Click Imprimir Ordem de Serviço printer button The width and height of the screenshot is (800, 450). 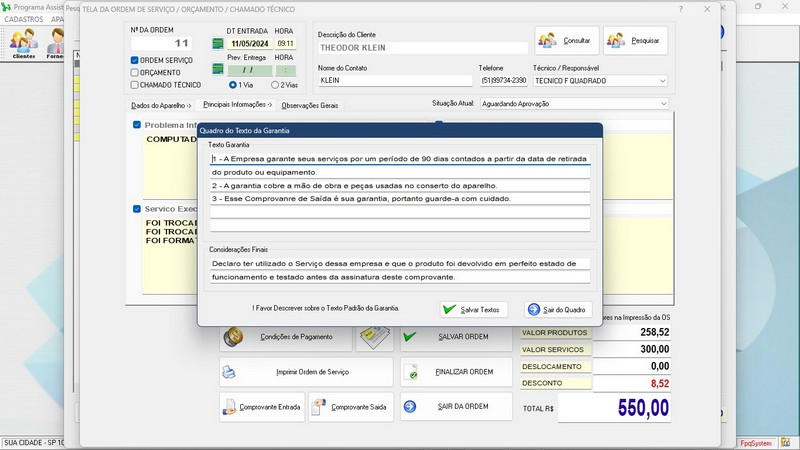[x=306, y=372]
